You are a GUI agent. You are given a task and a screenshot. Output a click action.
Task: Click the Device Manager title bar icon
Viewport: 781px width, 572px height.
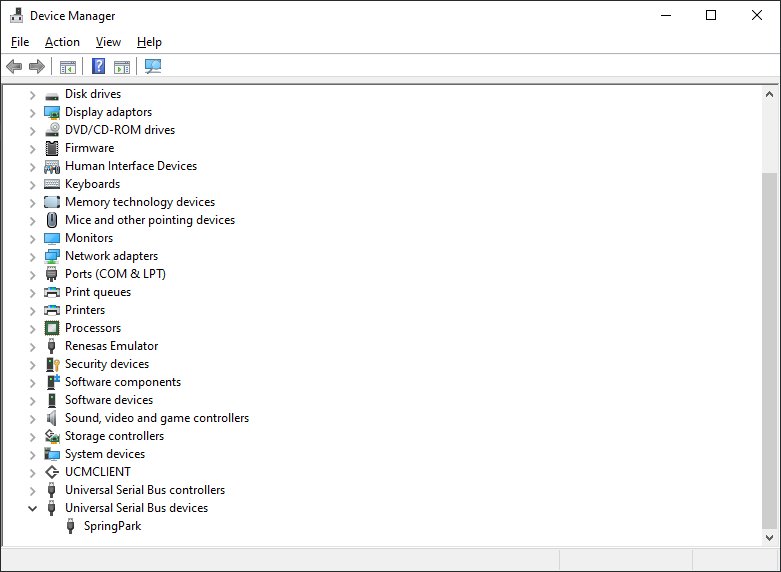tap(16, 15)
